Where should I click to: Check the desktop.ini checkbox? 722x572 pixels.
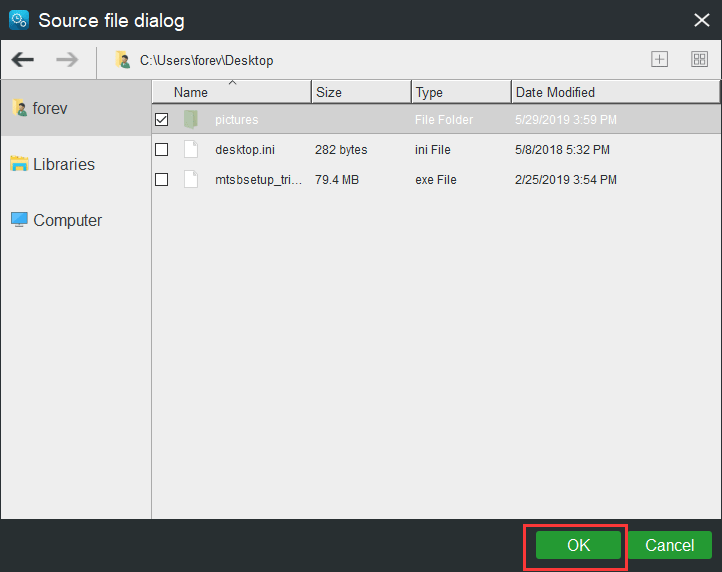162,150
